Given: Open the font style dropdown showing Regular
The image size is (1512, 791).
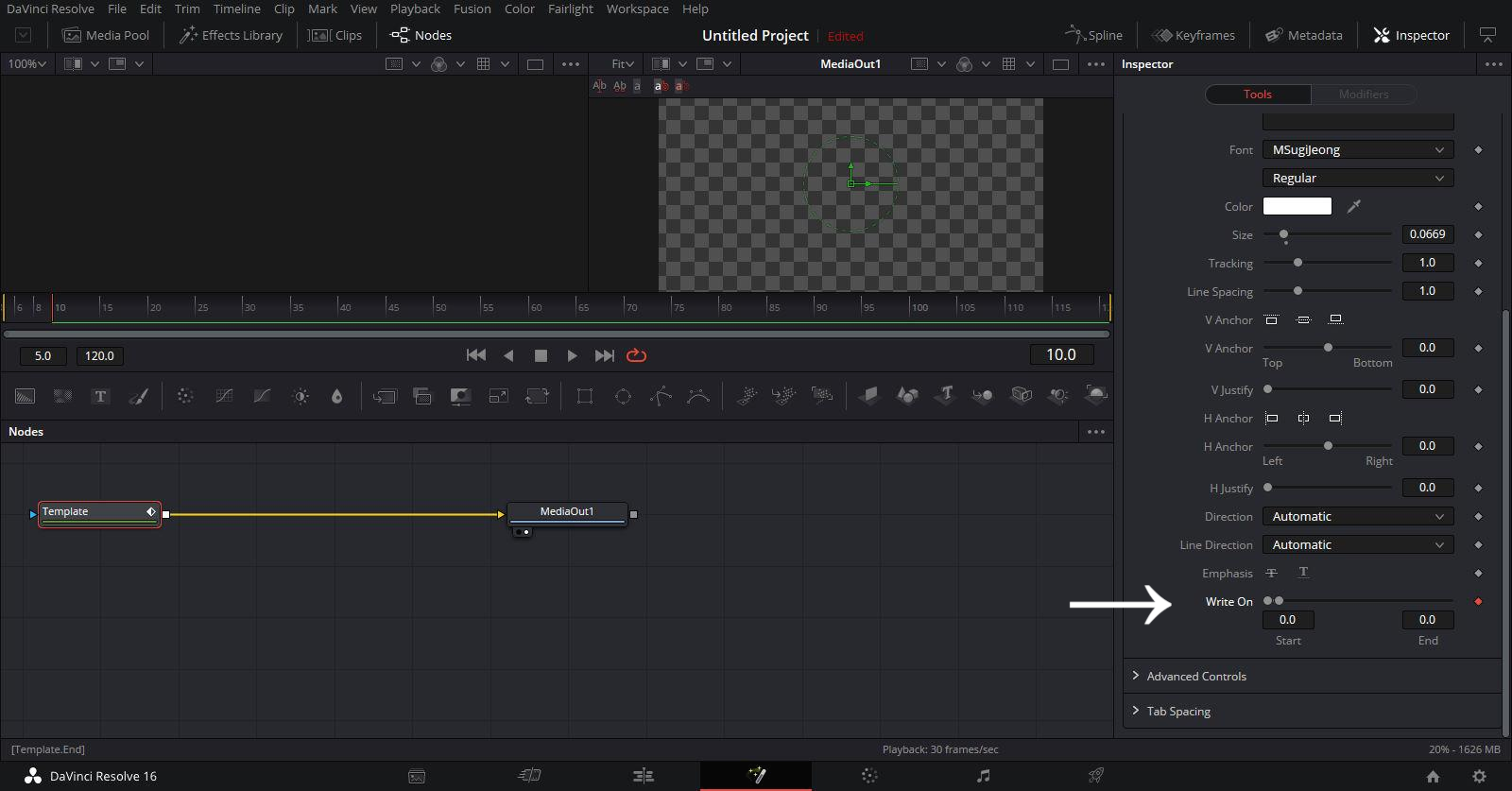Looking at the screenshot, I should click(1358, 178).
